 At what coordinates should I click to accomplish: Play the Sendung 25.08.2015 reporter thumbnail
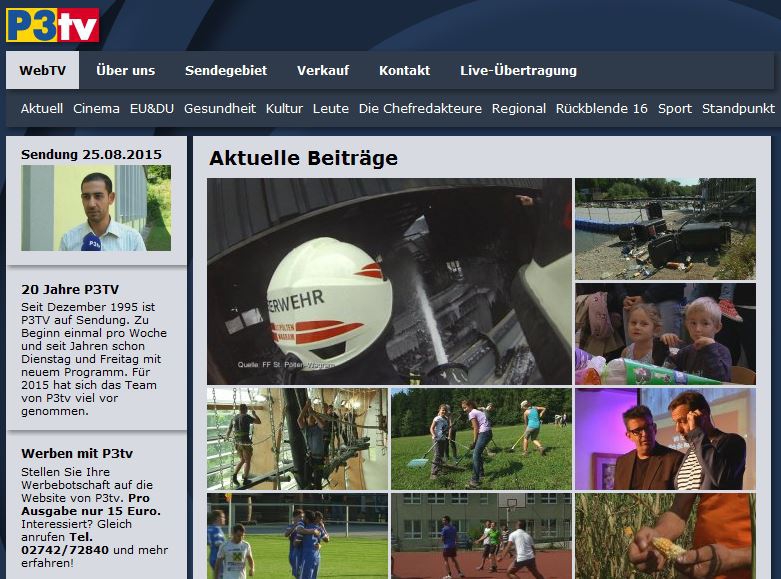coord(96,208)
